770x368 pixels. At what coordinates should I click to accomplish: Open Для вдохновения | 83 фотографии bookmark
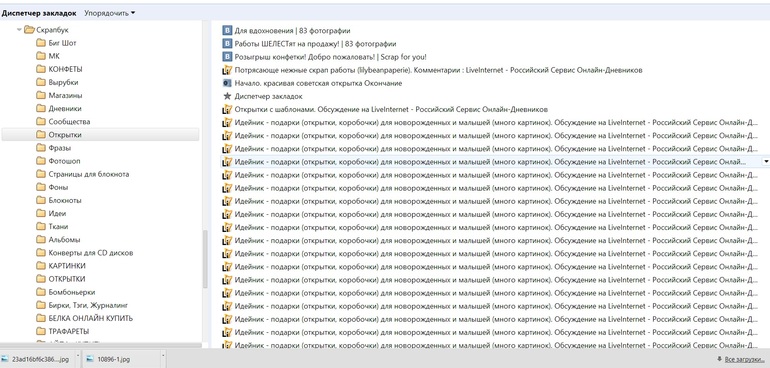click(x=292, y=30)
